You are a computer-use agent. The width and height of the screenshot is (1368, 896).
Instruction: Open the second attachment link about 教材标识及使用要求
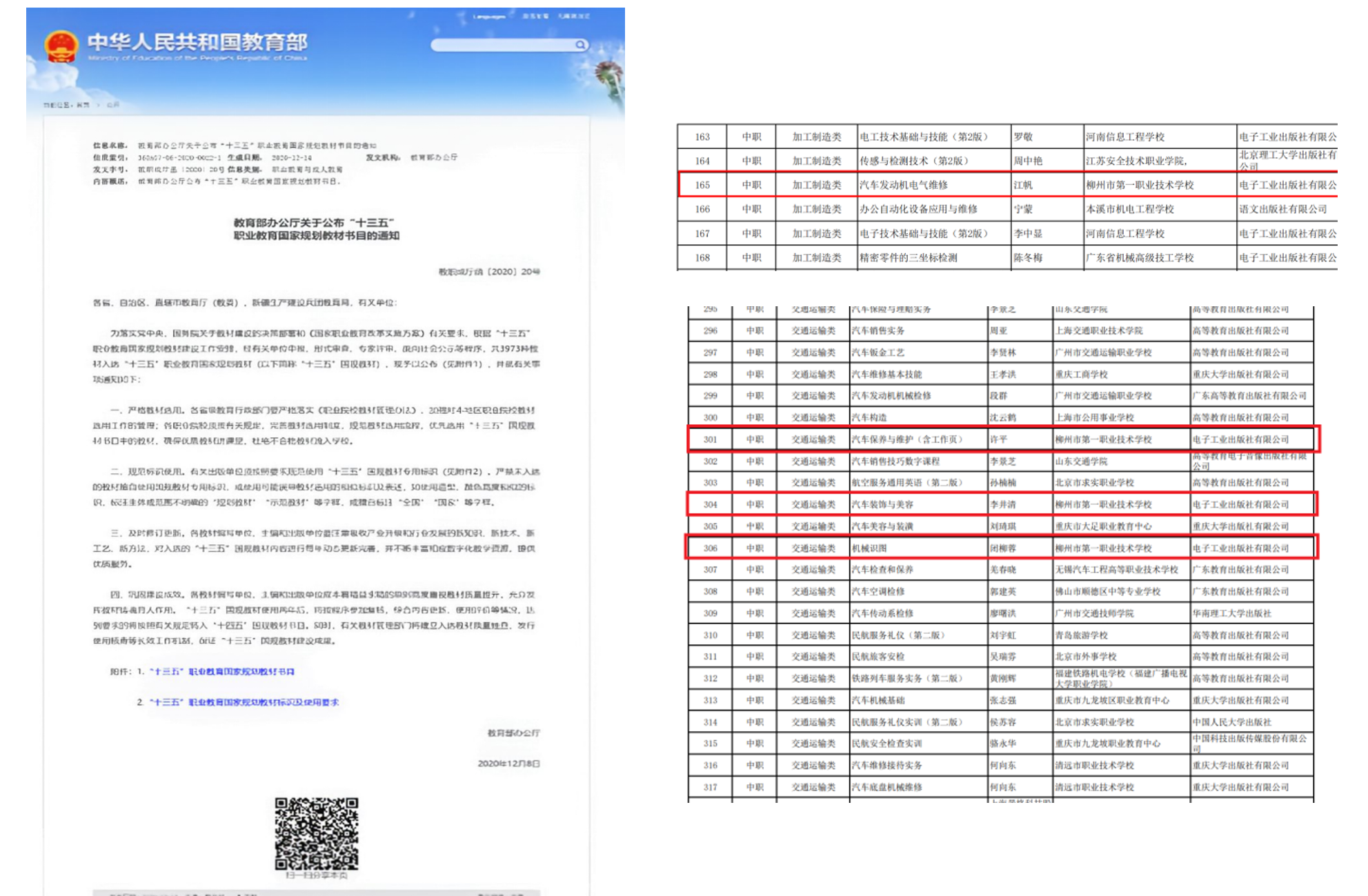click(x=244, y=702)
